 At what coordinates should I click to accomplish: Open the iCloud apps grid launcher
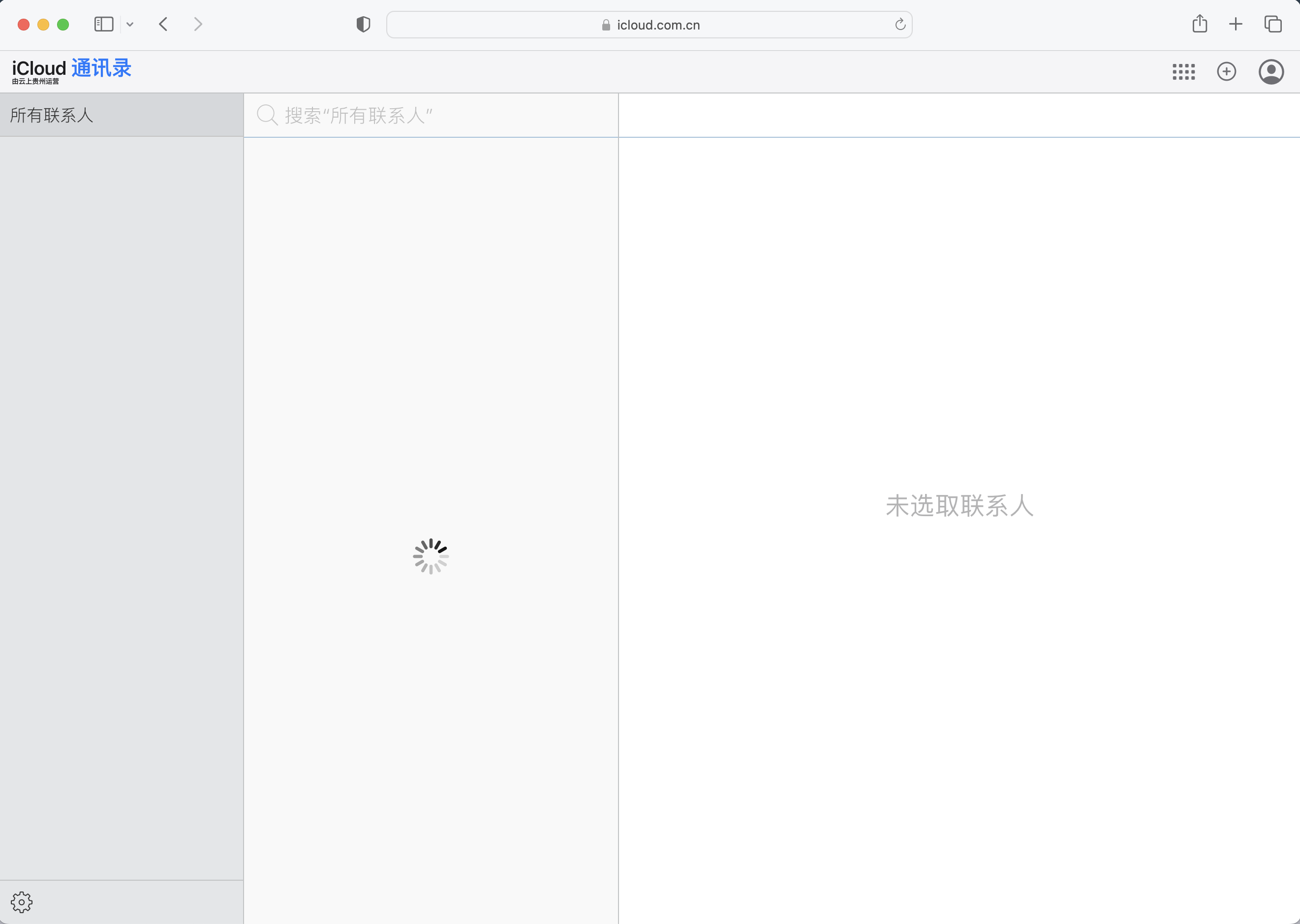pos(1183,72)
